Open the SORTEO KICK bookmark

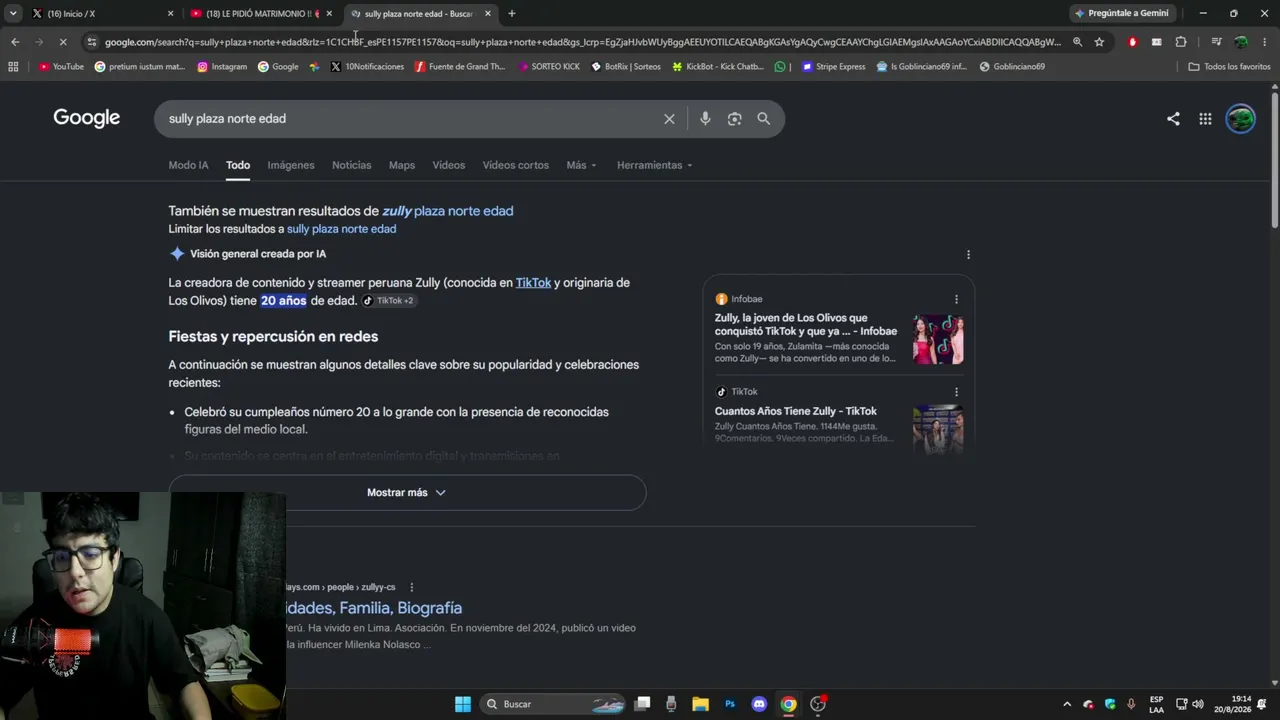tap(549, 67)
